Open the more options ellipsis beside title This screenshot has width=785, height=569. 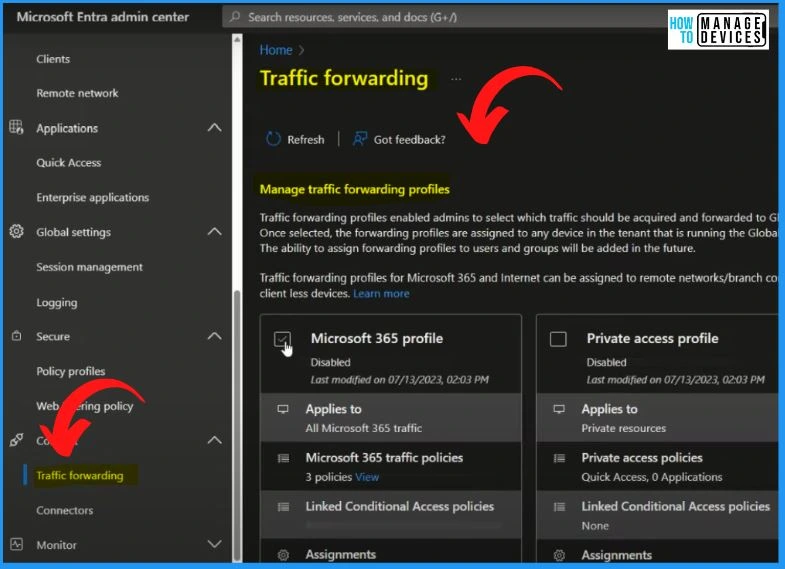tap(456, 79)
